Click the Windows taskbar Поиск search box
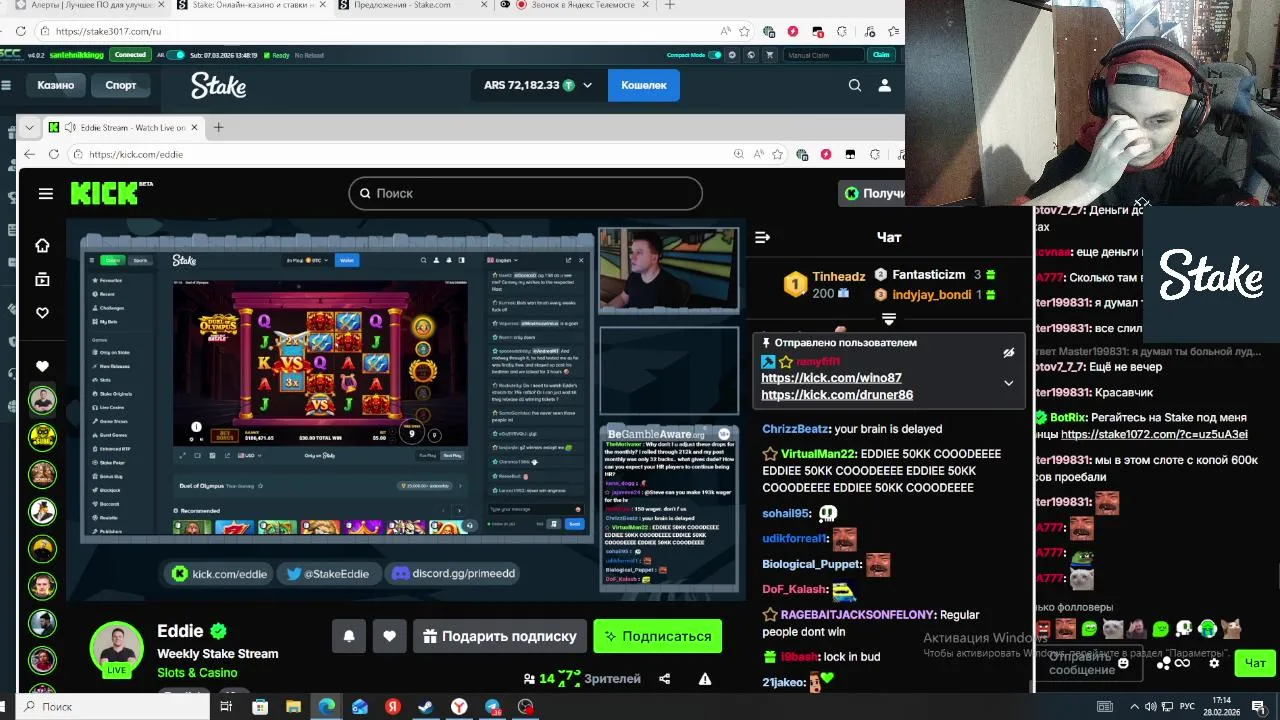The width and height of the screenshot is (1280, 720). point(113,707)
